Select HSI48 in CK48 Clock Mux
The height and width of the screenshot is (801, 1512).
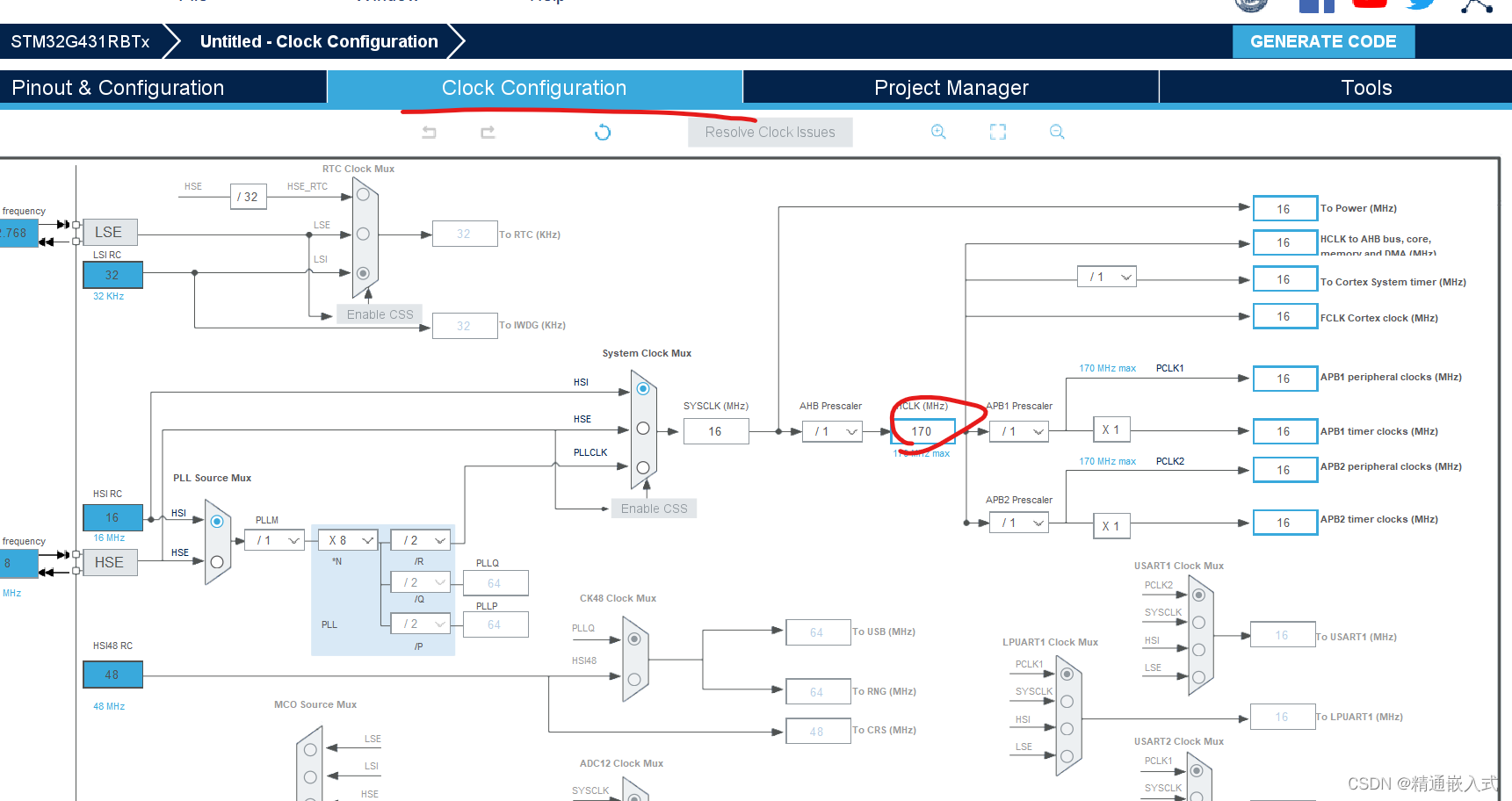[x=634, y=679]
